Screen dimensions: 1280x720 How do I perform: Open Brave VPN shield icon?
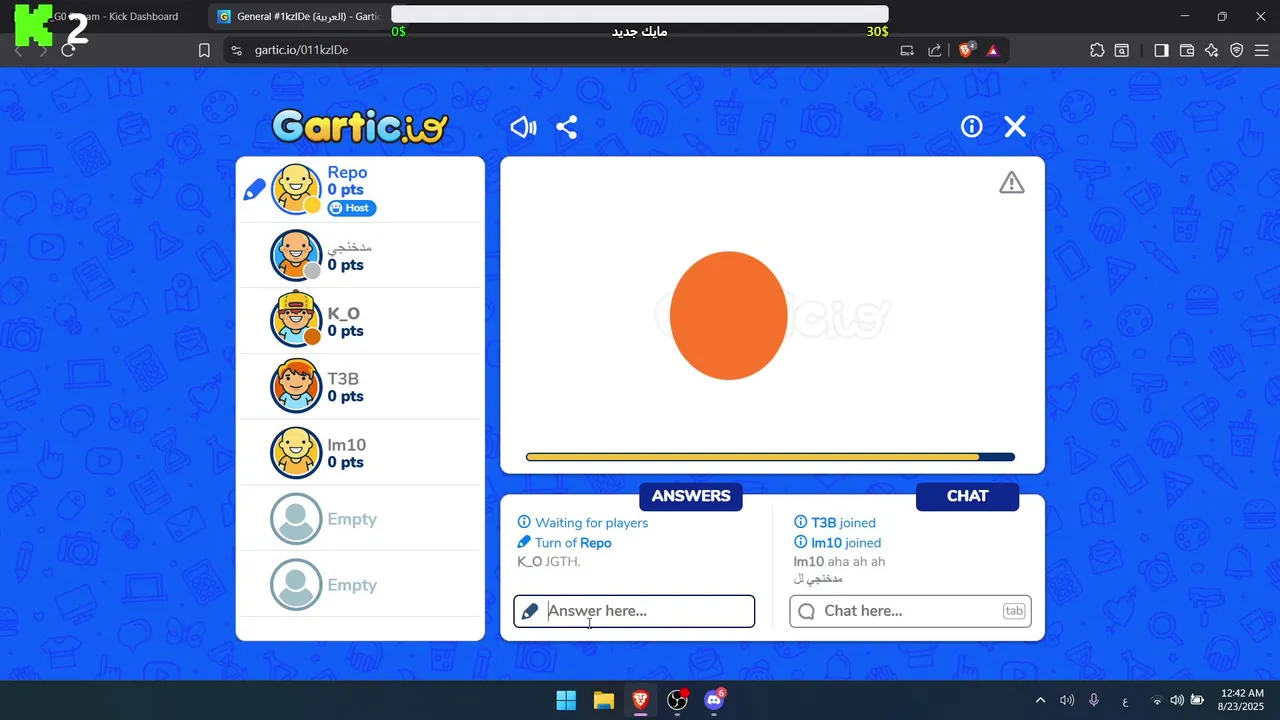[1237, 50]
